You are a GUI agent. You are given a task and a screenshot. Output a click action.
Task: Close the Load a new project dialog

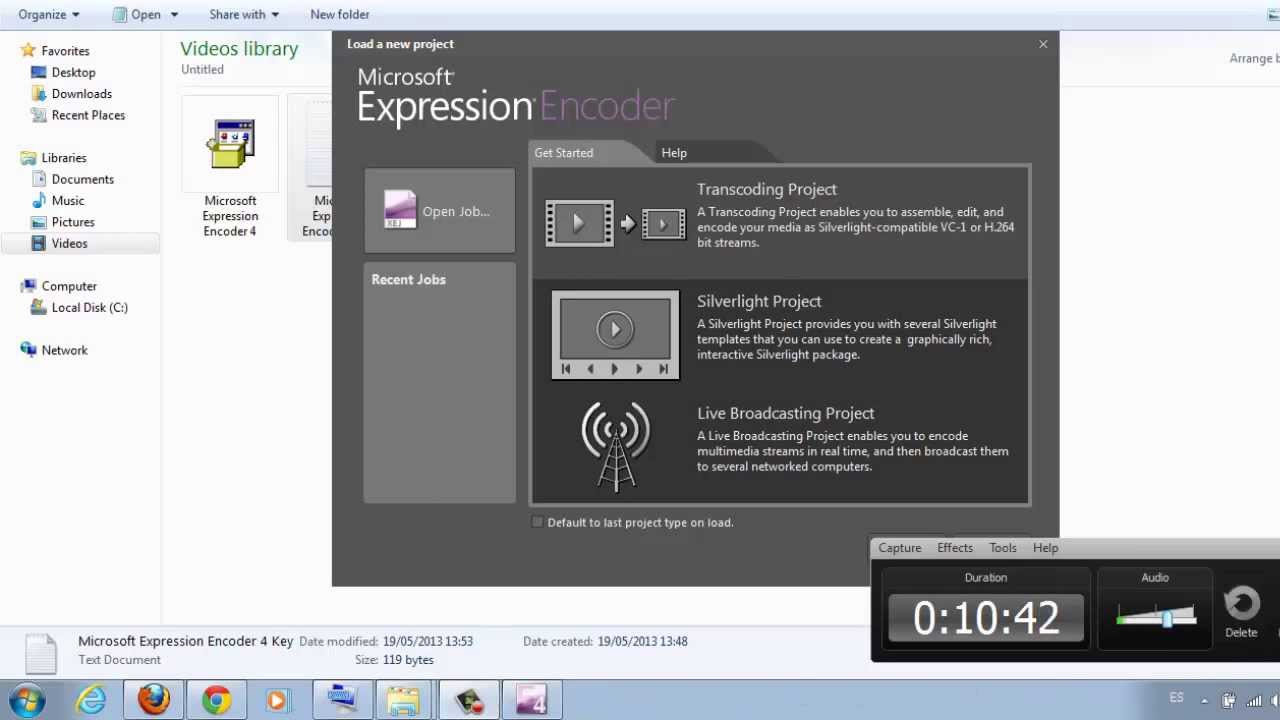pos(1043,44)
